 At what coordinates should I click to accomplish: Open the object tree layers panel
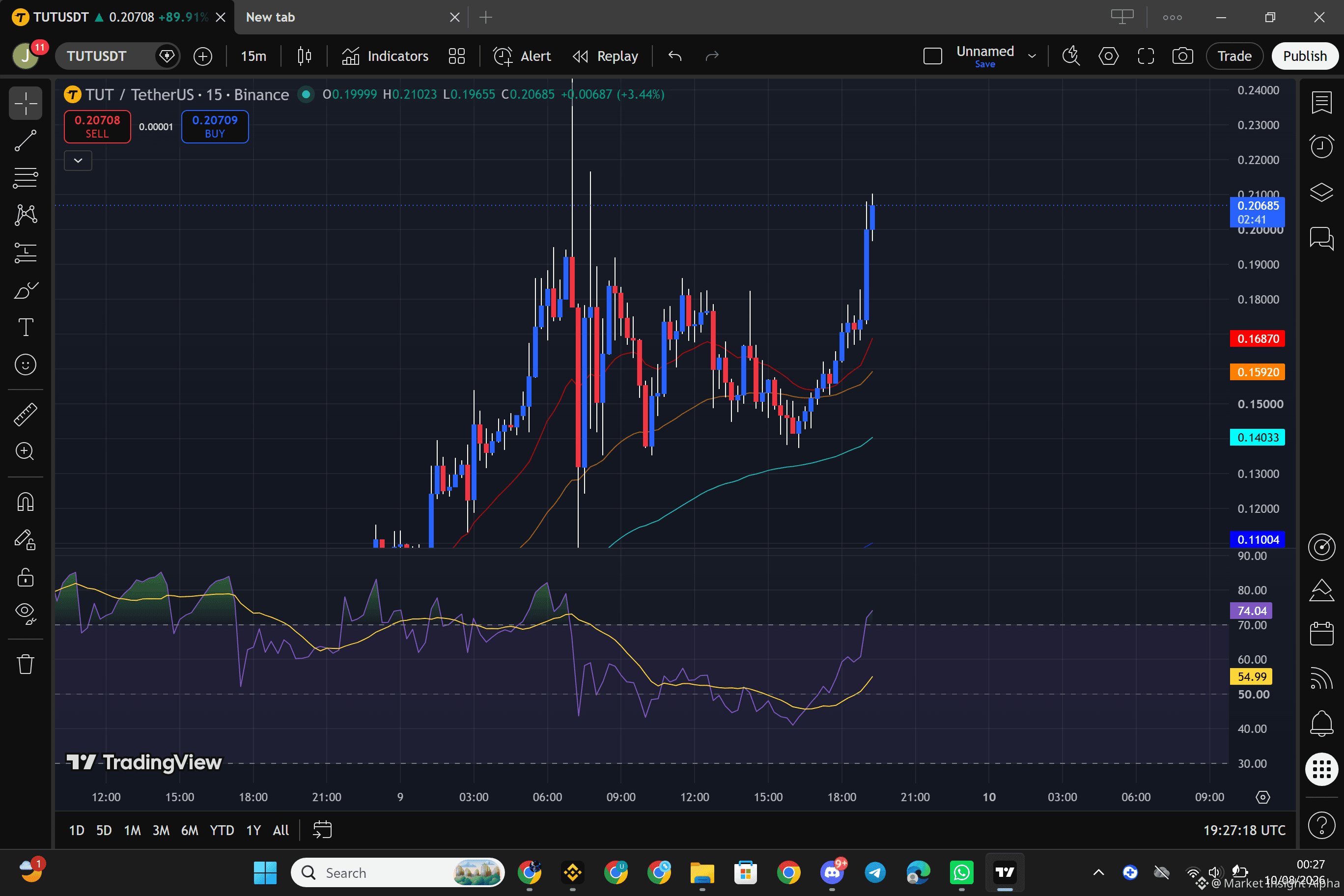click(1322, 192)
